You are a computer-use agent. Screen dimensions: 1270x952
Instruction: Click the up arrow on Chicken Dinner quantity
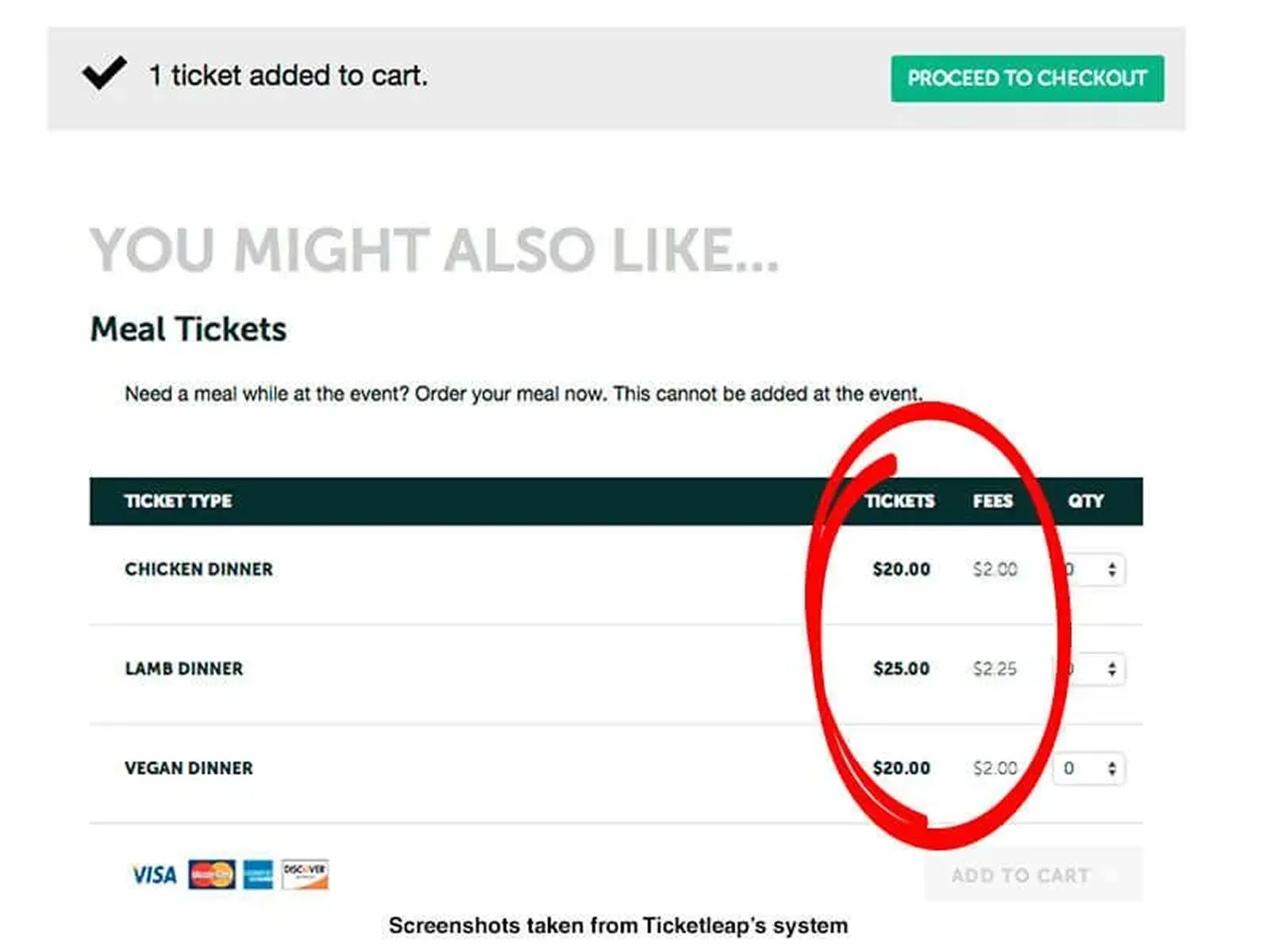[1111, 564]
